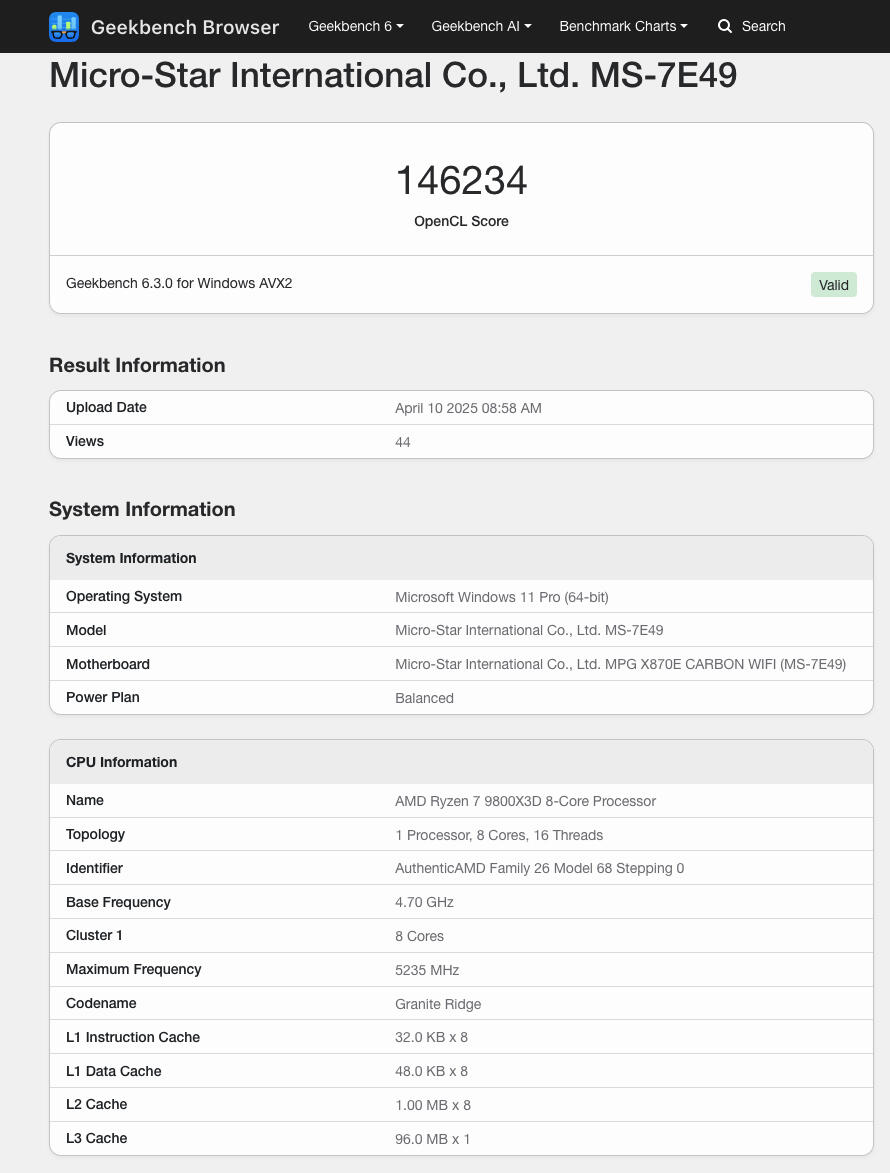Image resolution: width=890 pixels, height=1173 pixels.
Task: Click the Identifier row label
Action: coord(94,869)
